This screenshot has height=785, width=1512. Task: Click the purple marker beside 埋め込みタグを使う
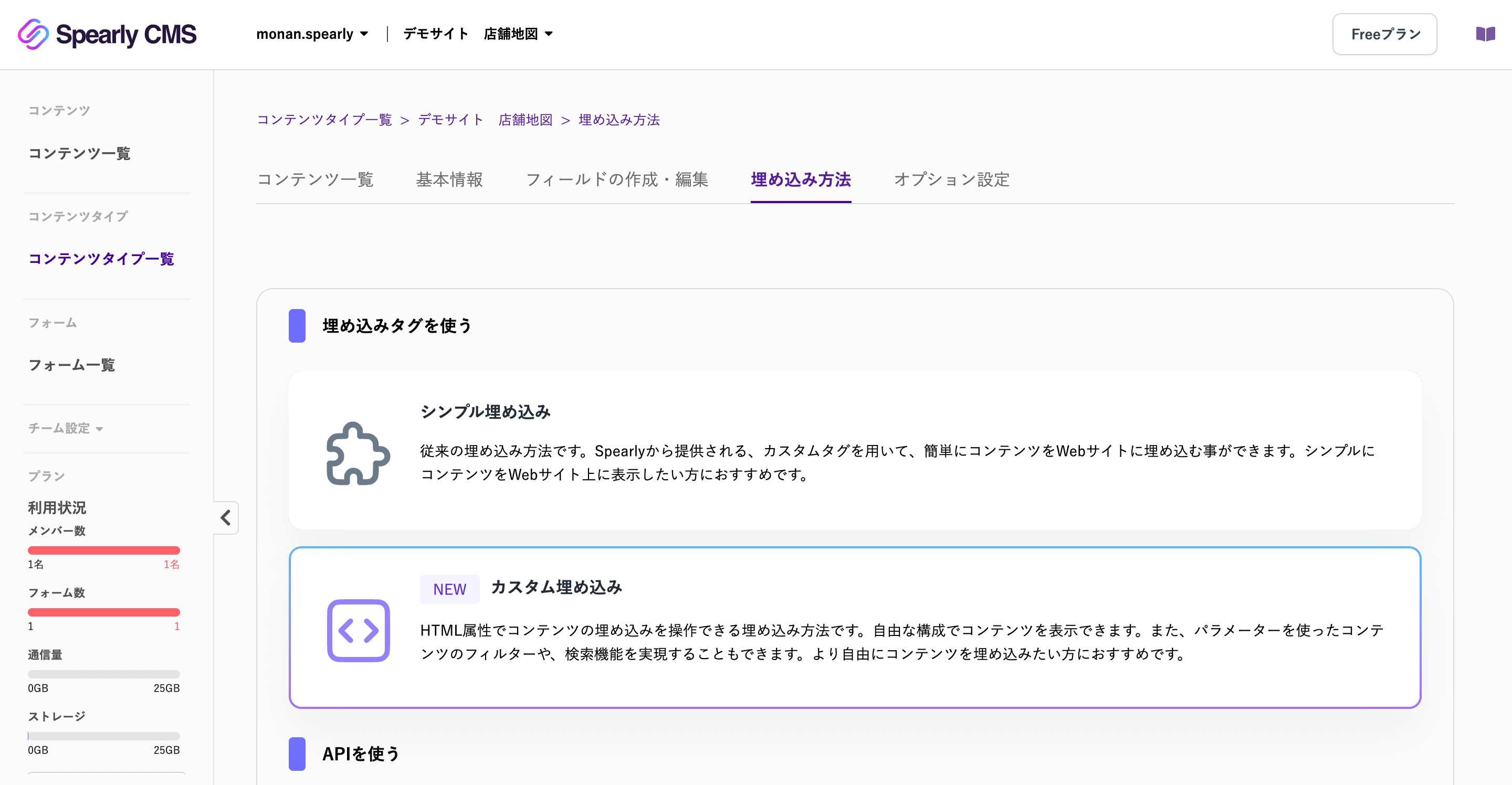tap(297, 326)
